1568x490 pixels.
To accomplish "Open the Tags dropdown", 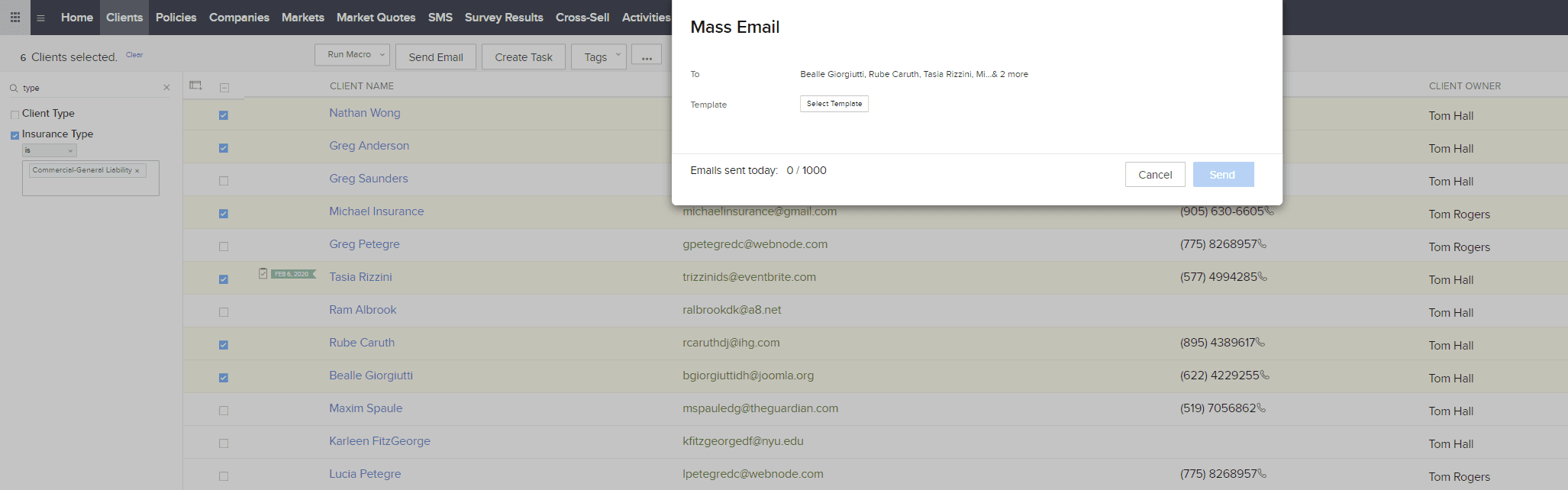I will 598,56.
